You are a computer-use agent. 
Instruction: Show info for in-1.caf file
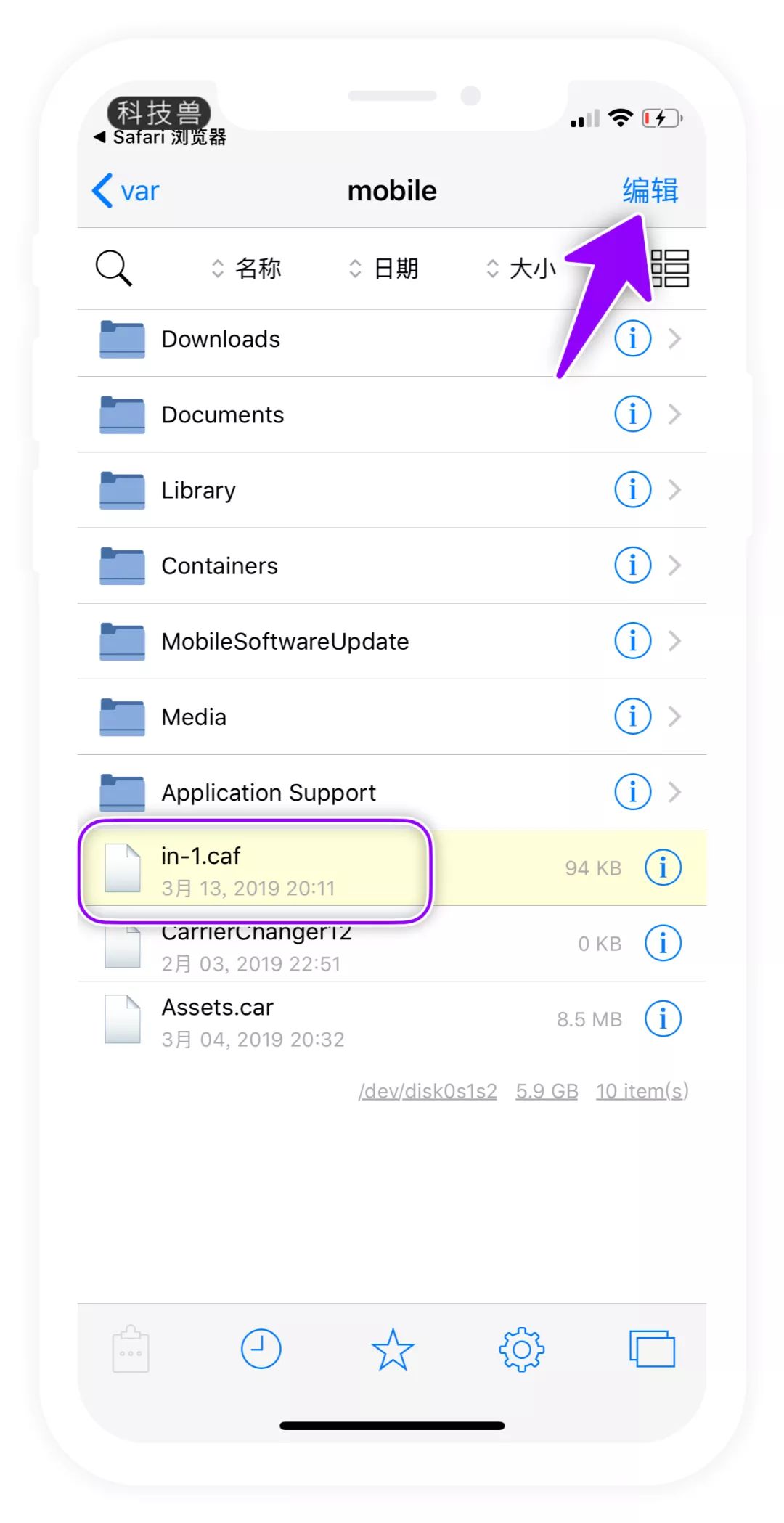pyautogui.click(x=663, y=867)
